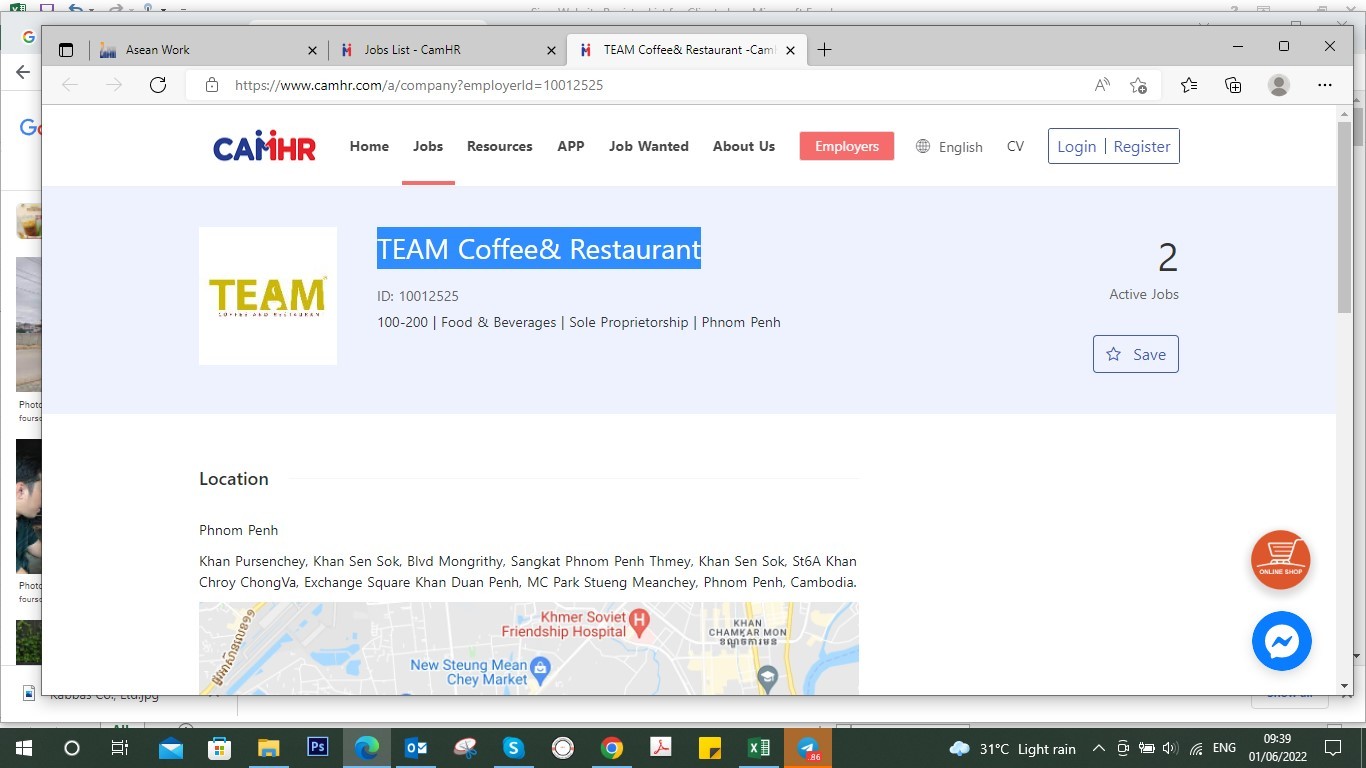This screenshot has height=768, width=1366.
Task: Click the 2 Active Jobs counter
Action: coord(1144,270)
